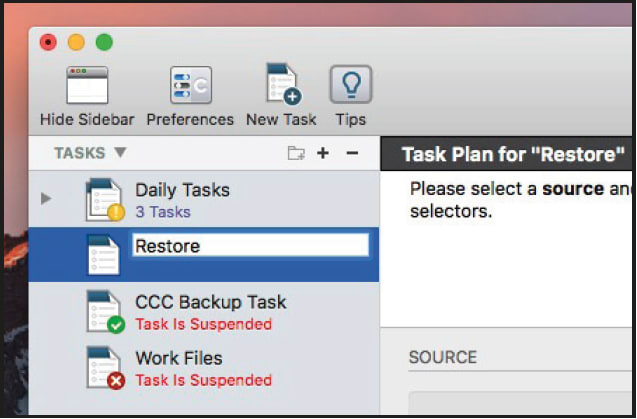Click the Restore task name field
This screenshot has width=637, height=419.
coord(250,246)
